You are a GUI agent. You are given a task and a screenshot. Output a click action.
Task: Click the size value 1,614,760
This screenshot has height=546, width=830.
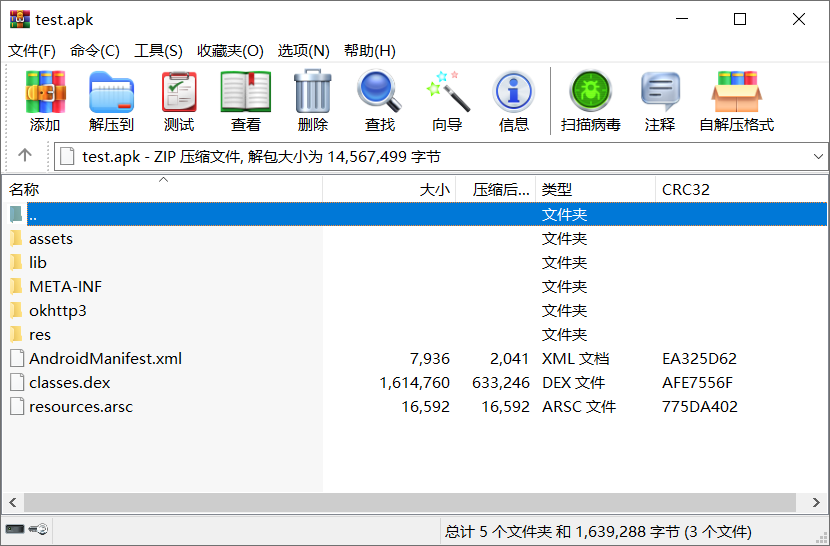pyautogui.click(x=414, y=382)
